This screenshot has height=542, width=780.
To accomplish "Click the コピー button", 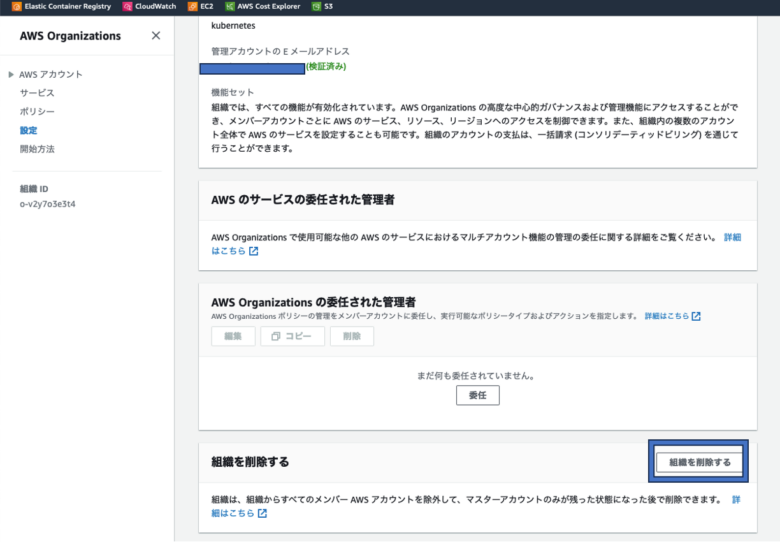I will (x=292, y=336).
